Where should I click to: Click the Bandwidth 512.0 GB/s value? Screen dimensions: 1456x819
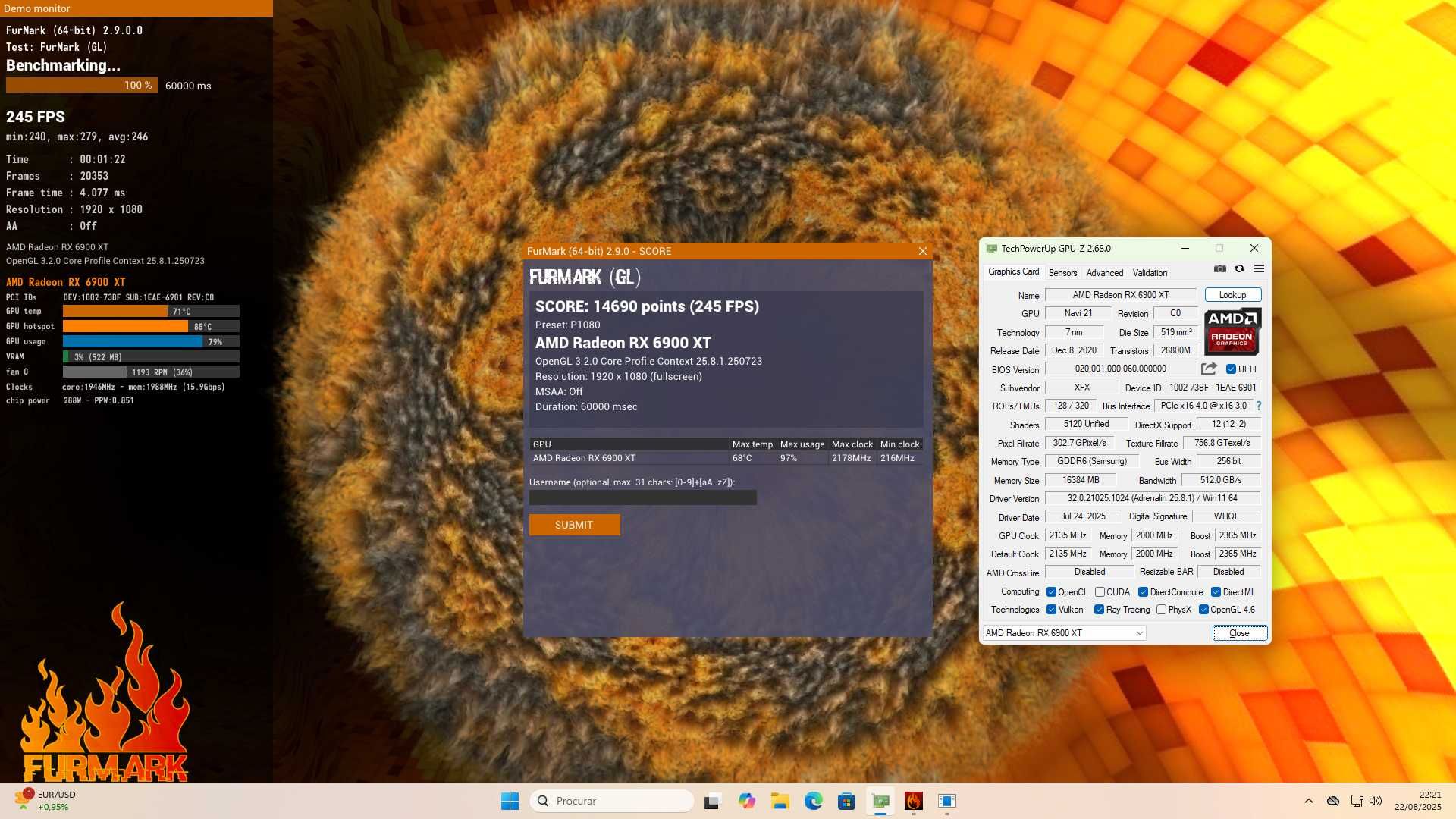[1221, 480]
